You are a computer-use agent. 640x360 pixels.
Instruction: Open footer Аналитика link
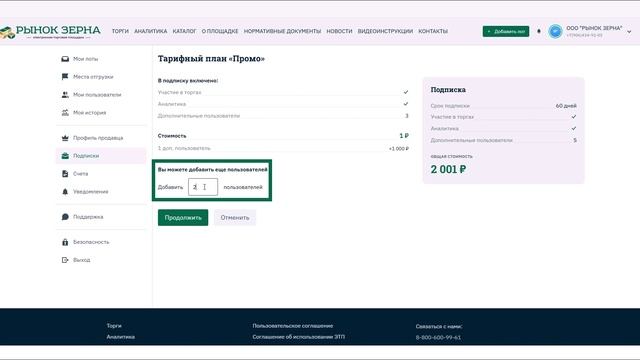(x=121, y=337)
